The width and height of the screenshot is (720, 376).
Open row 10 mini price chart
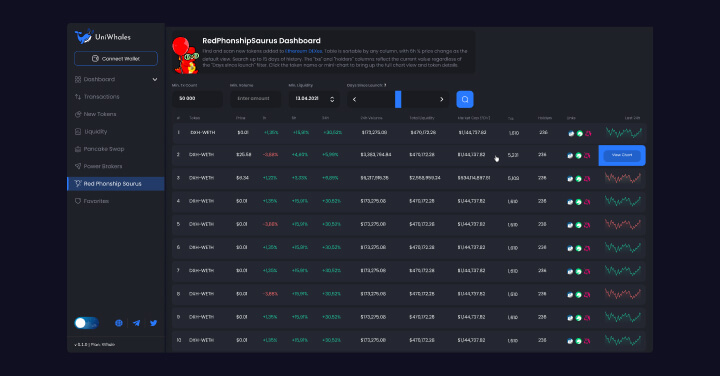pyautogui.click(x=624, y=340)
